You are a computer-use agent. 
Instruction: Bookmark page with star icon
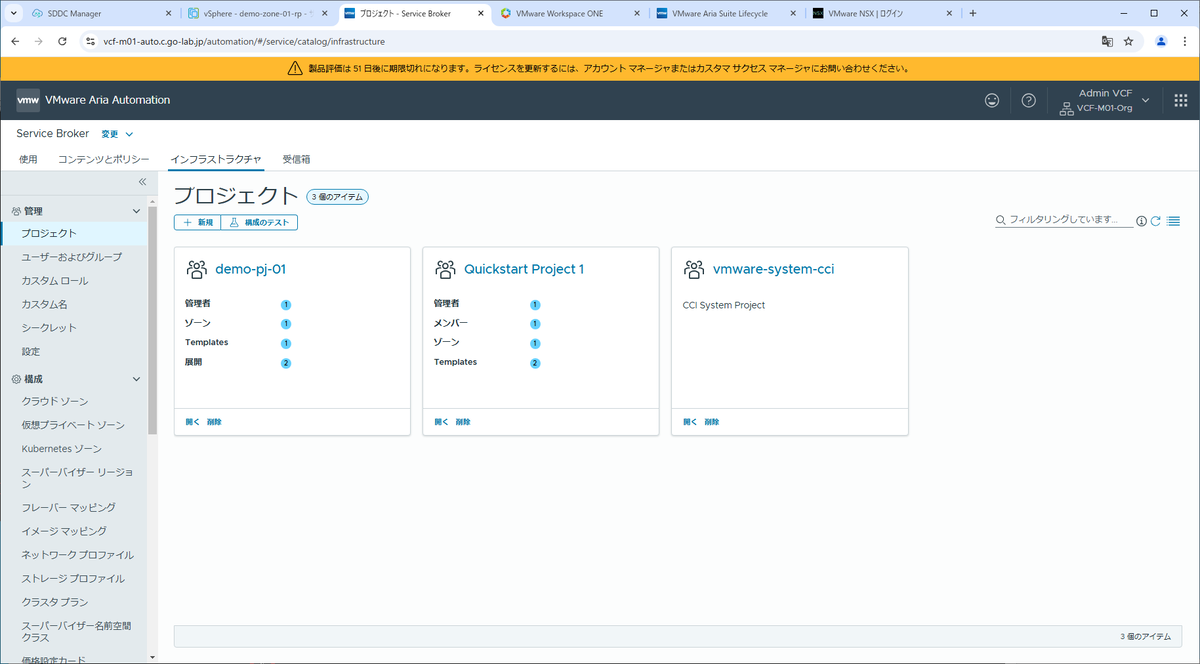tap(1128, 41)
